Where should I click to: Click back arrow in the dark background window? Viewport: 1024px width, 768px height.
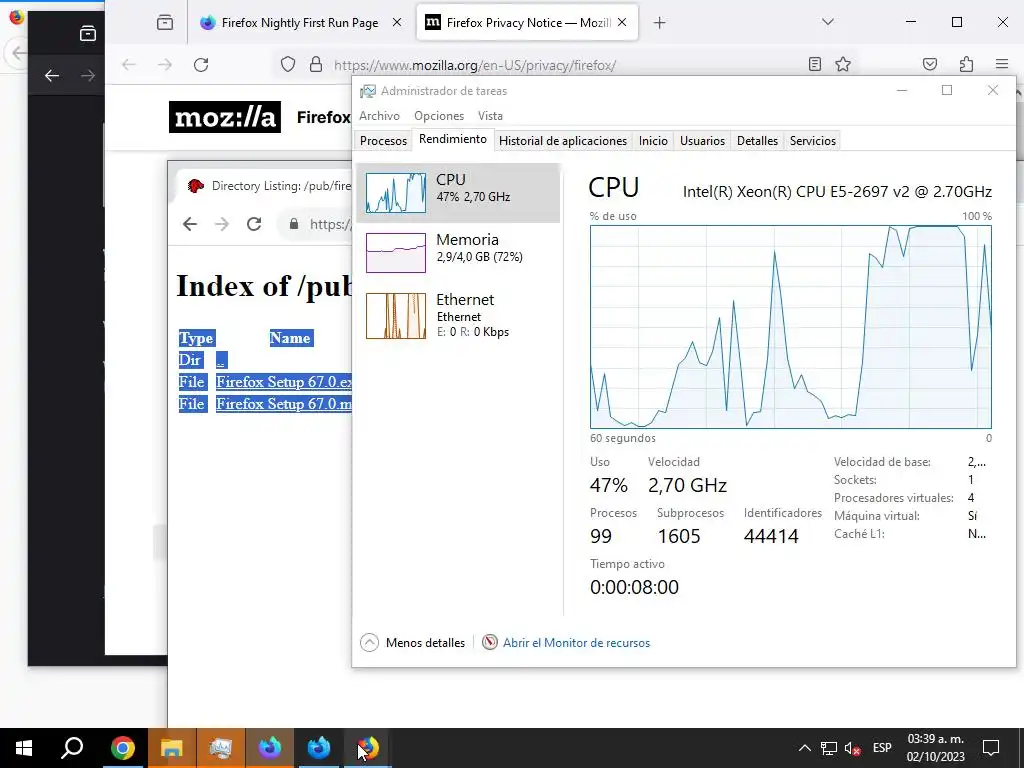(x=52, y=76)
